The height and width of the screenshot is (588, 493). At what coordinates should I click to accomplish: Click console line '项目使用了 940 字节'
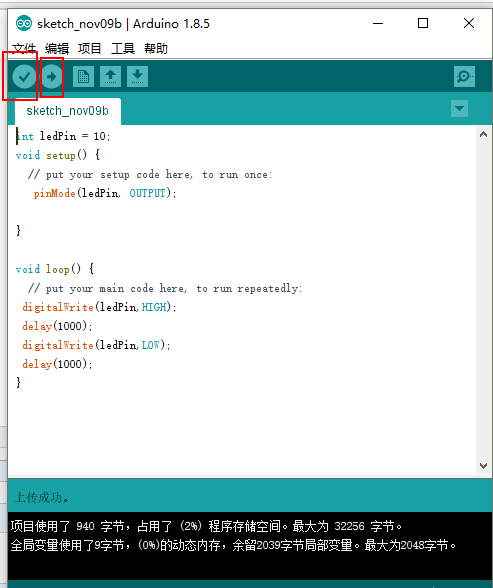pos(206,526)
